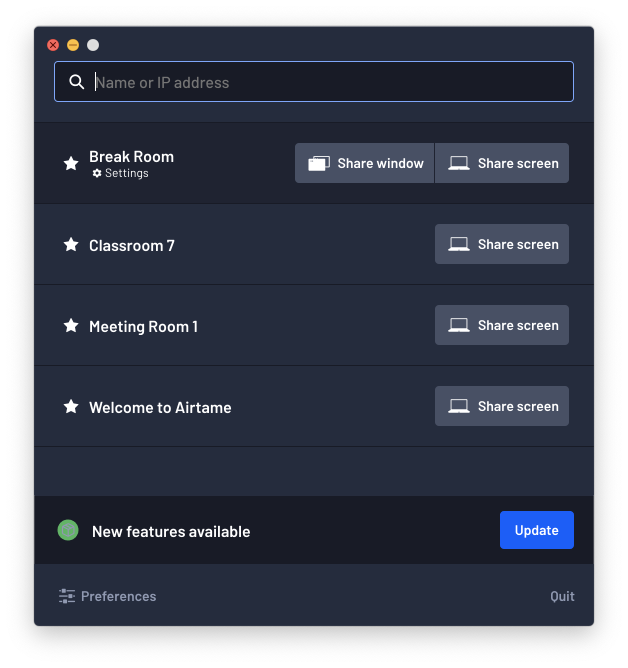Open Break Room Settings link

coord(121,173)
